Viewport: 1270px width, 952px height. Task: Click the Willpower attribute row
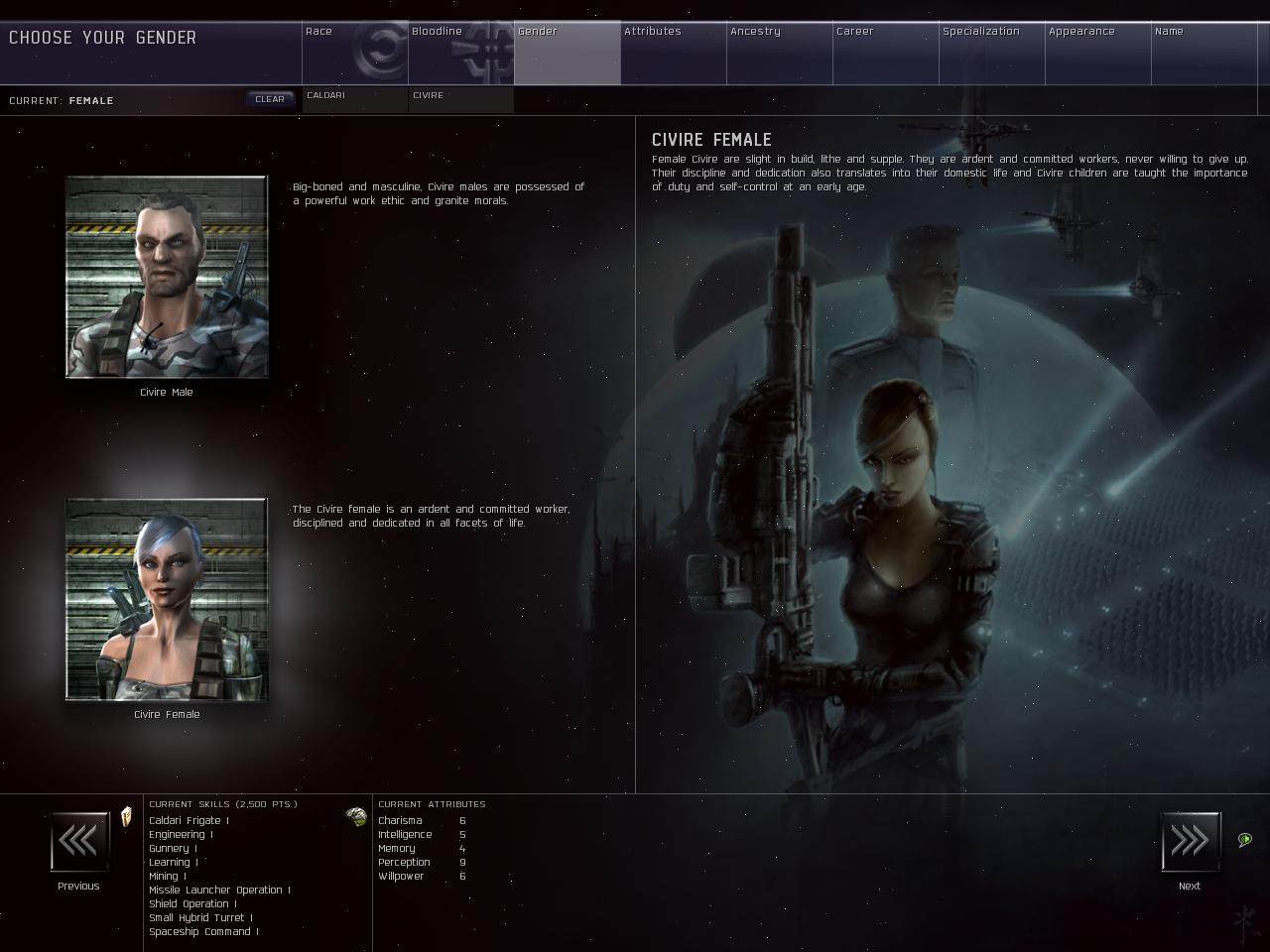422,876
